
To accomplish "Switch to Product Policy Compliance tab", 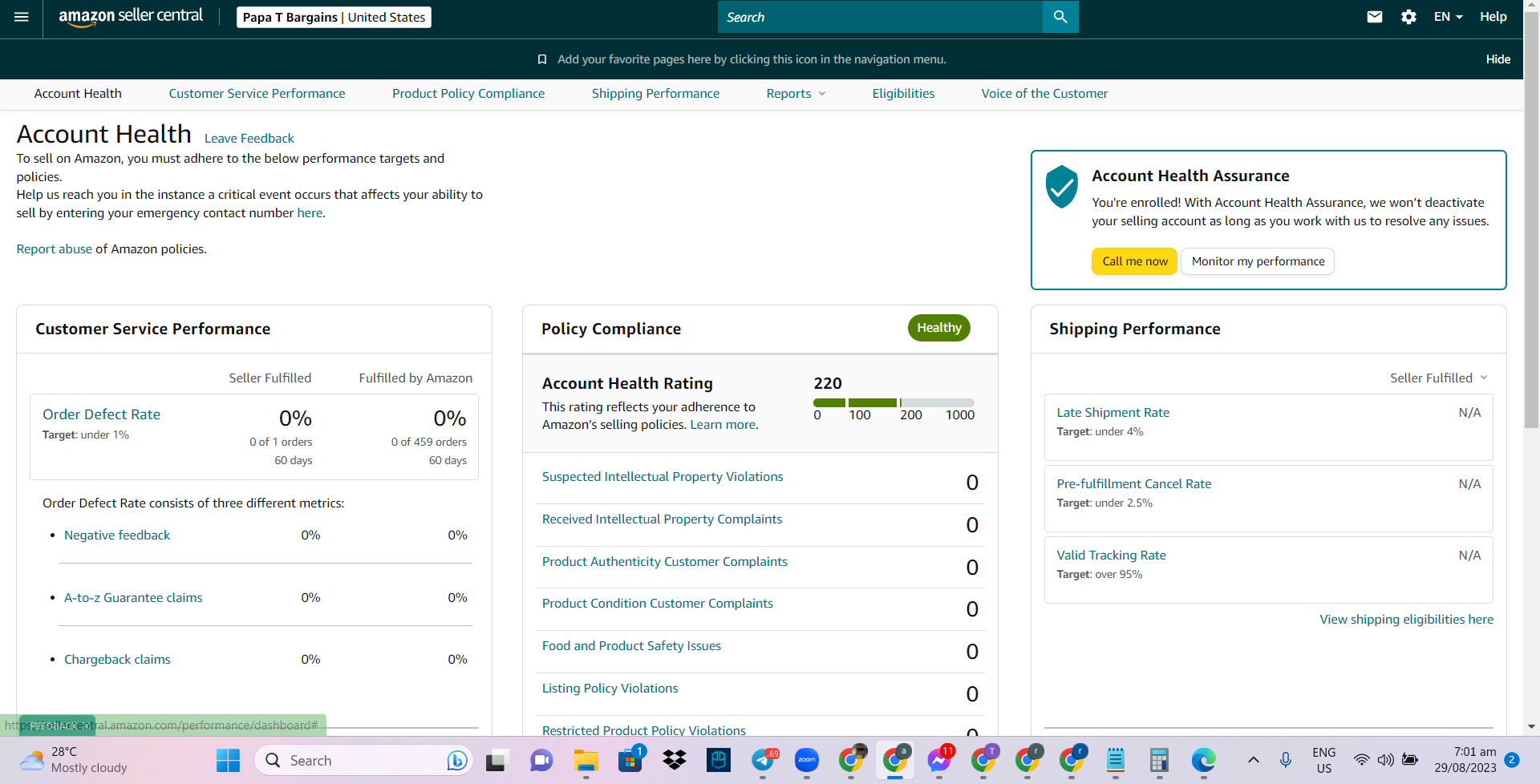I will 468,94.
